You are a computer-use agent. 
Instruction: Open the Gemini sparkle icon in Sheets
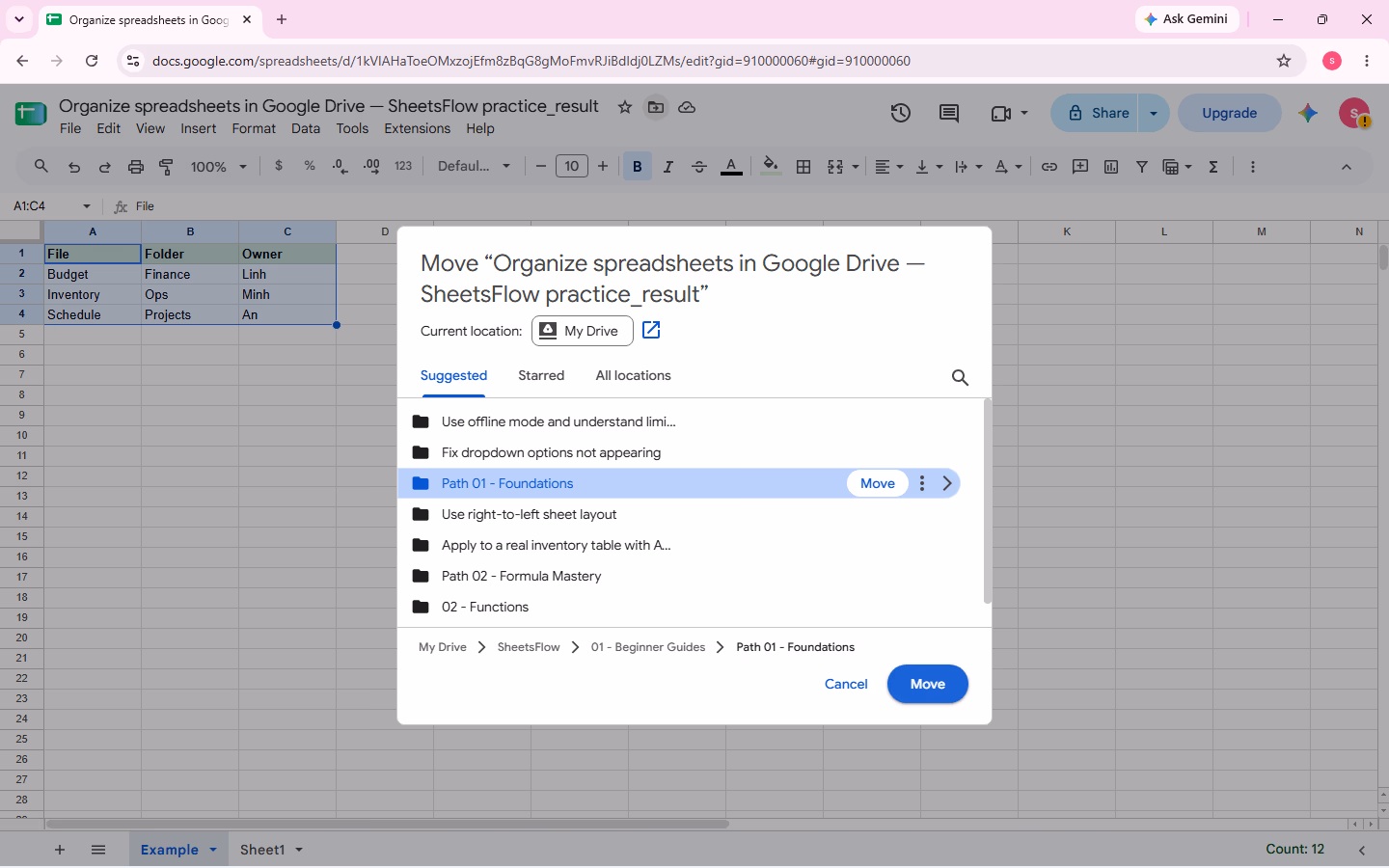click(x=1308, y=113)
